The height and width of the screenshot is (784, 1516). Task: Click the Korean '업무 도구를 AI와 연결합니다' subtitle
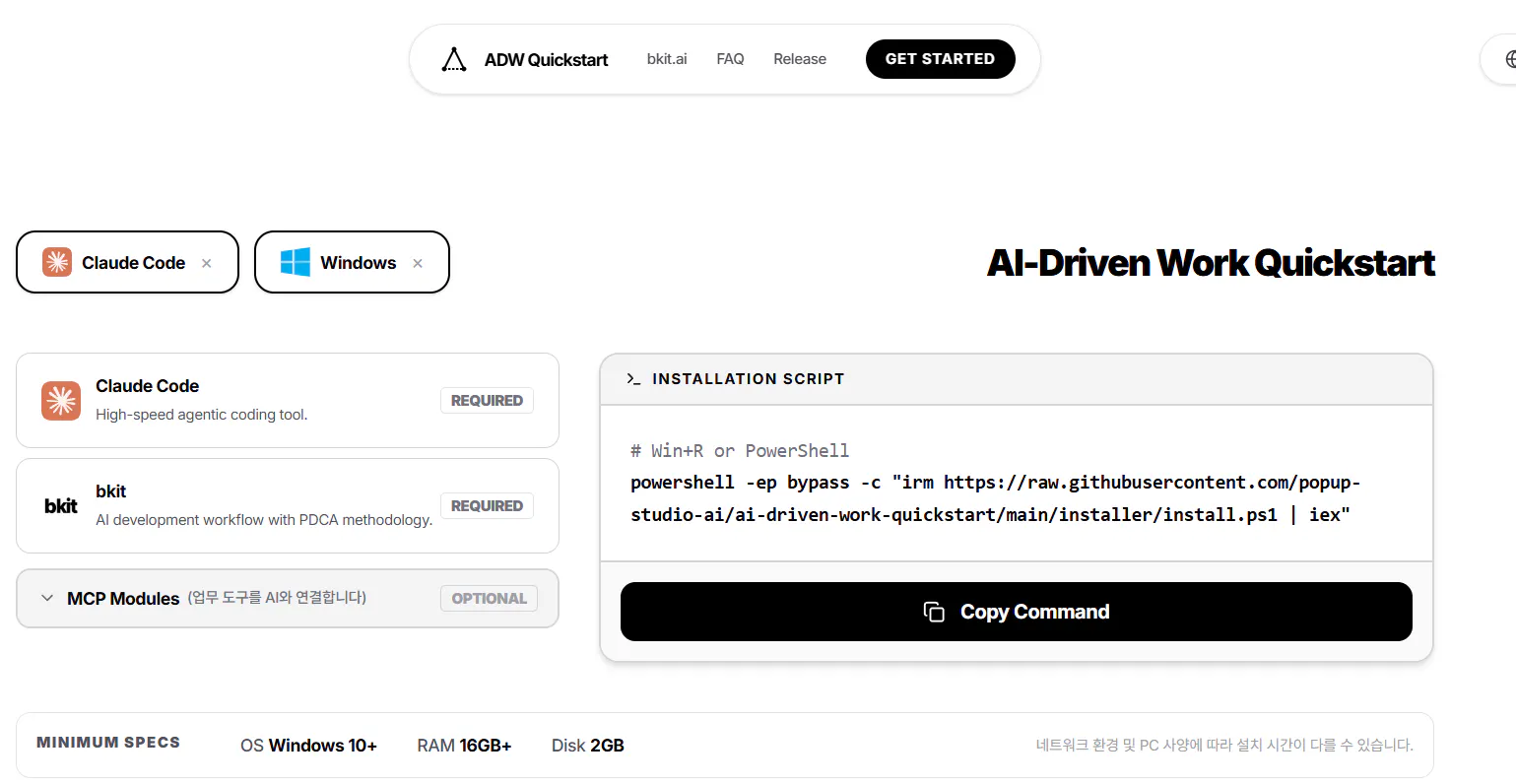277,598
